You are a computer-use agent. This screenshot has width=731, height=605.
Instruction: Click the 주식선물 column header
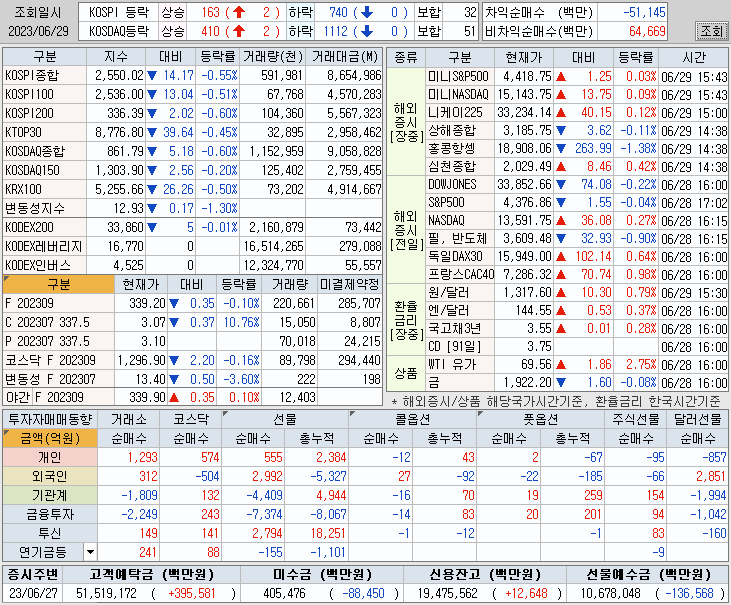point(636,419)
